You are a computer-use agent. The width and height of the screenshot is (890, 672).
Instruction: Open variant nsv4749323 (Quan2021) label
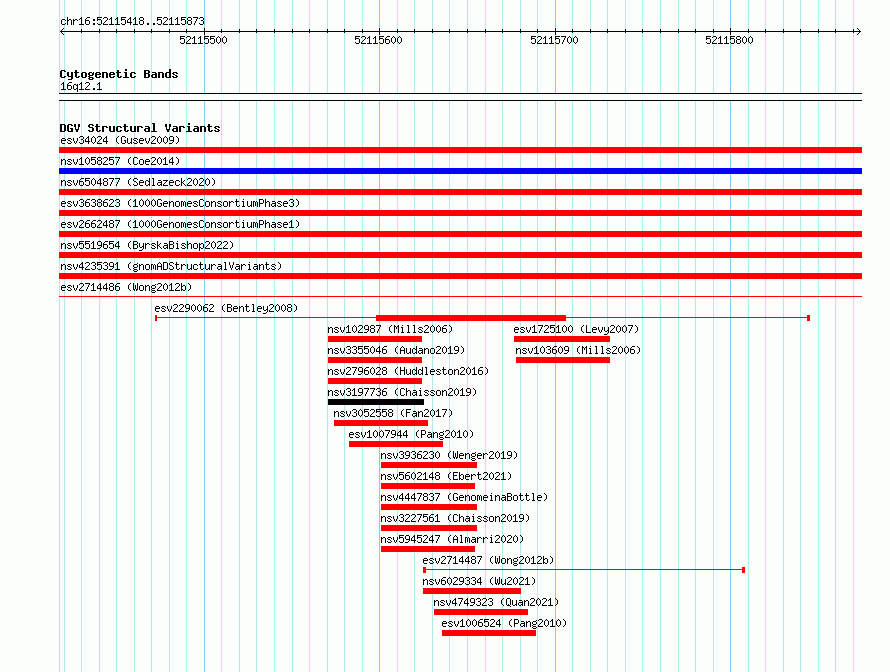point(496,602)
